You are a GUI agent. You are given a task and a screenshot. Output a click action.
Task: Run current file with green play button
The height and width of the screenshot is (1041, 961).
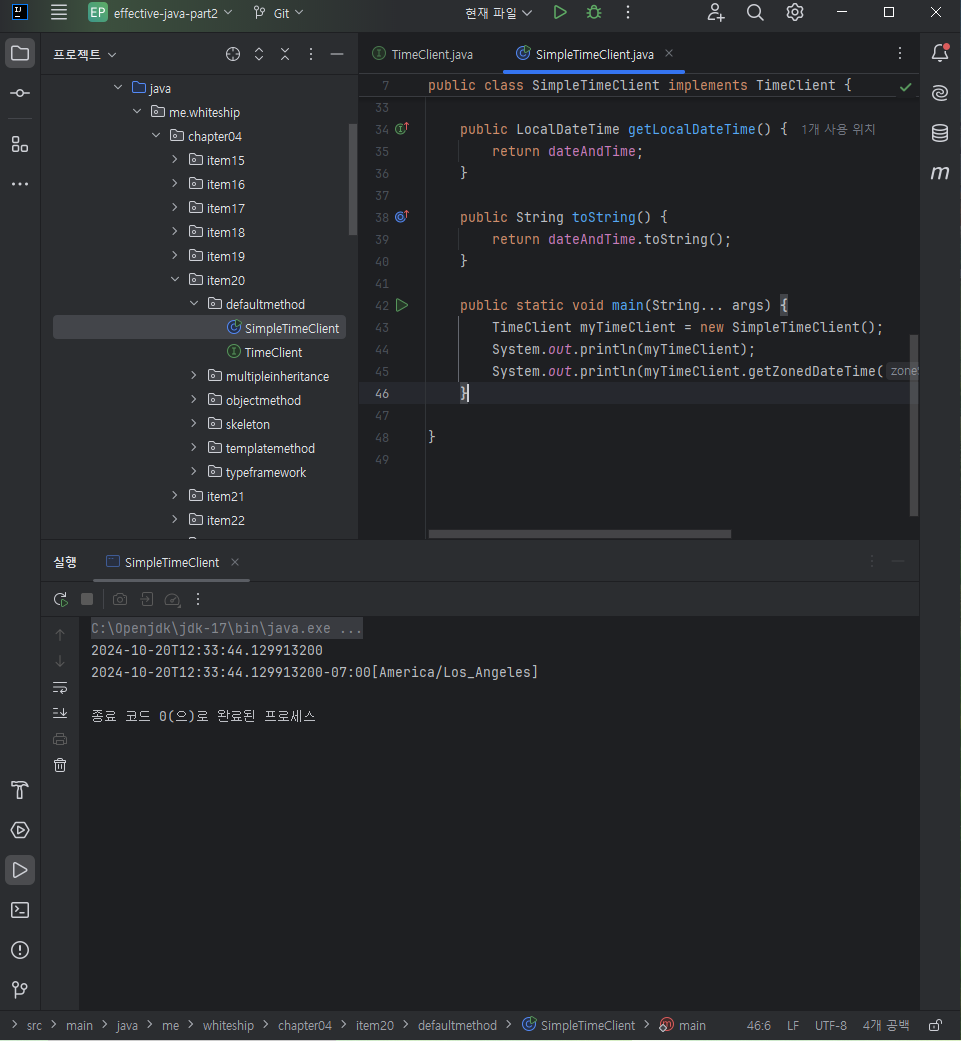(560, 13)
